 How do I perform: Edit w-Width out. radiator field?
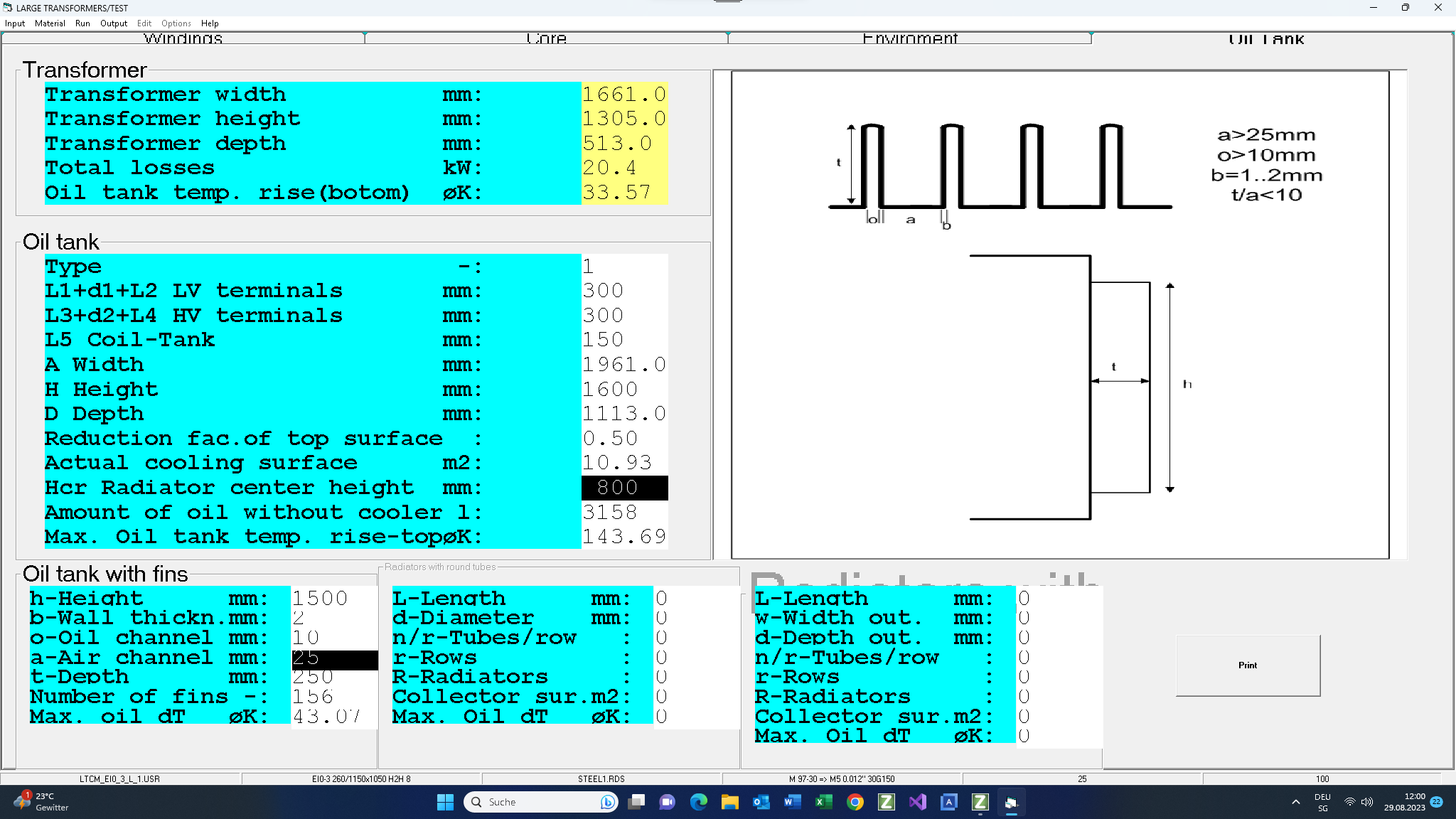[1059, 619]
